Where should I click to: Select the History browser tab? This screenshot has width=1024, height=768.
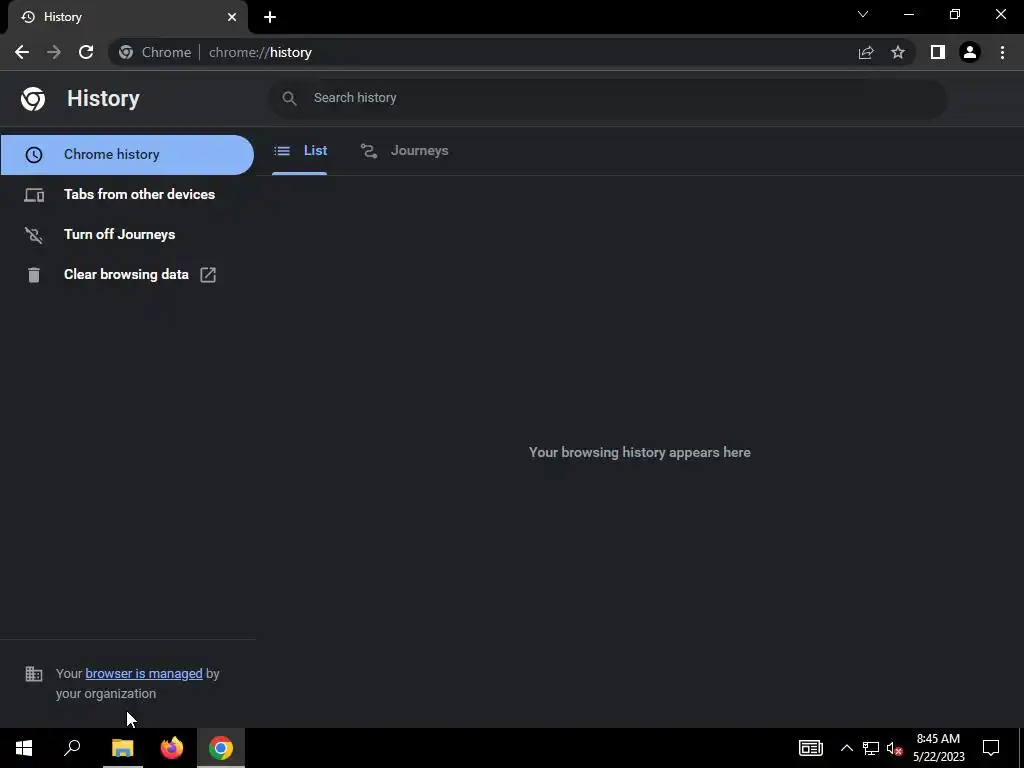pos(128,17)
